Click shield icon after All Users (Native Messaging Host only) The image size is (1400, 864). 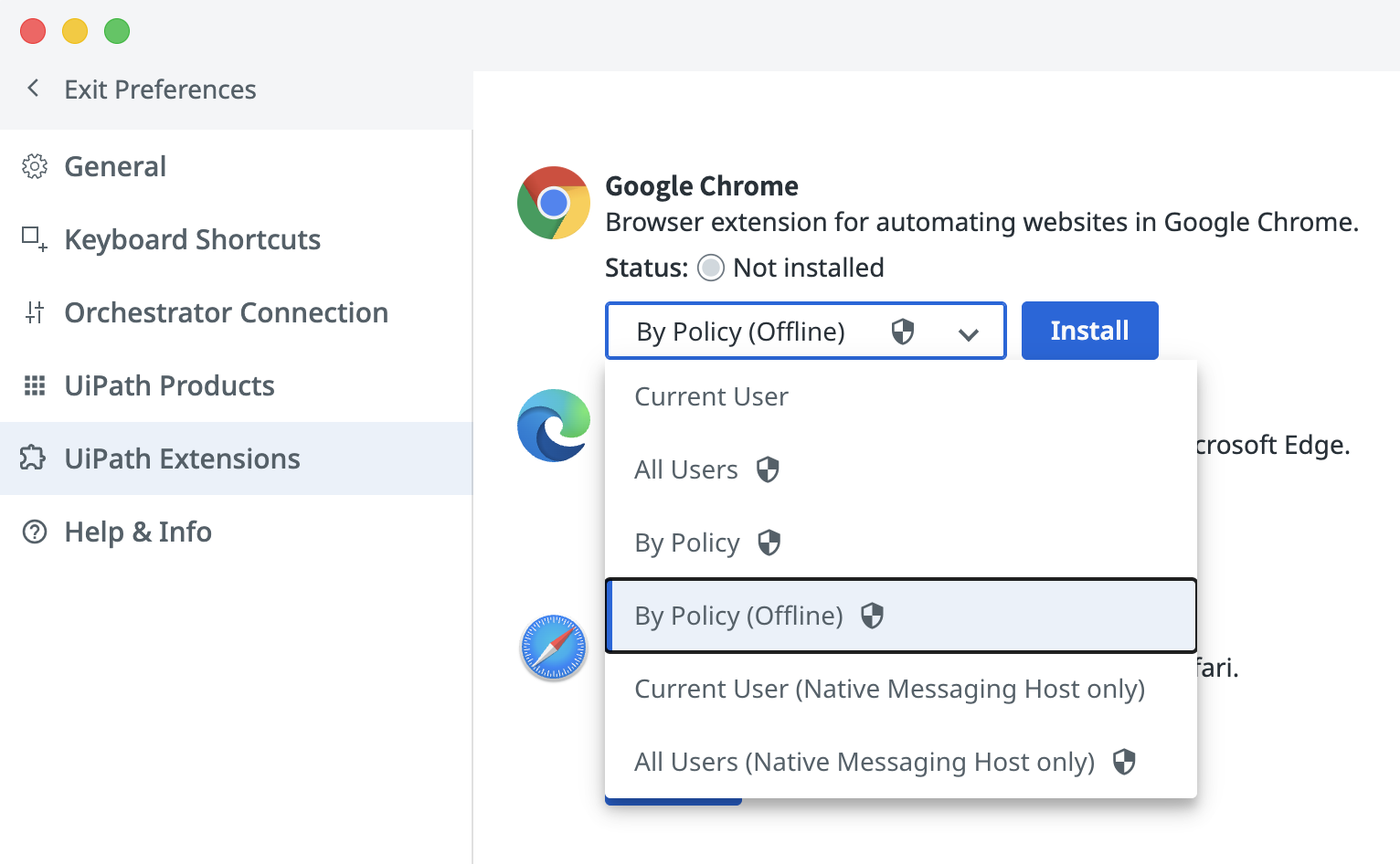click(1124, 762)
